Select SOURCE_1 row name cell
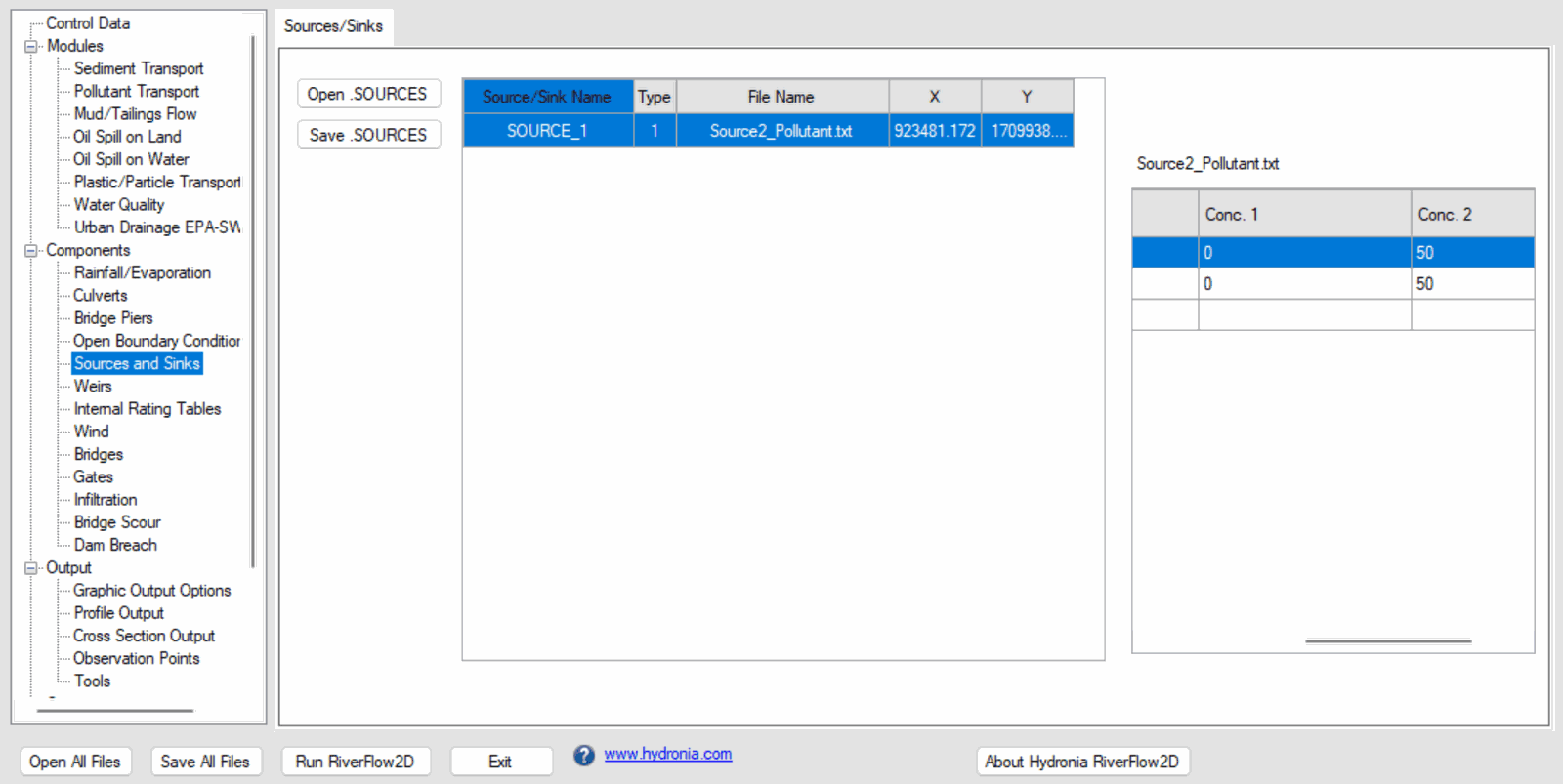 point(547,131)
